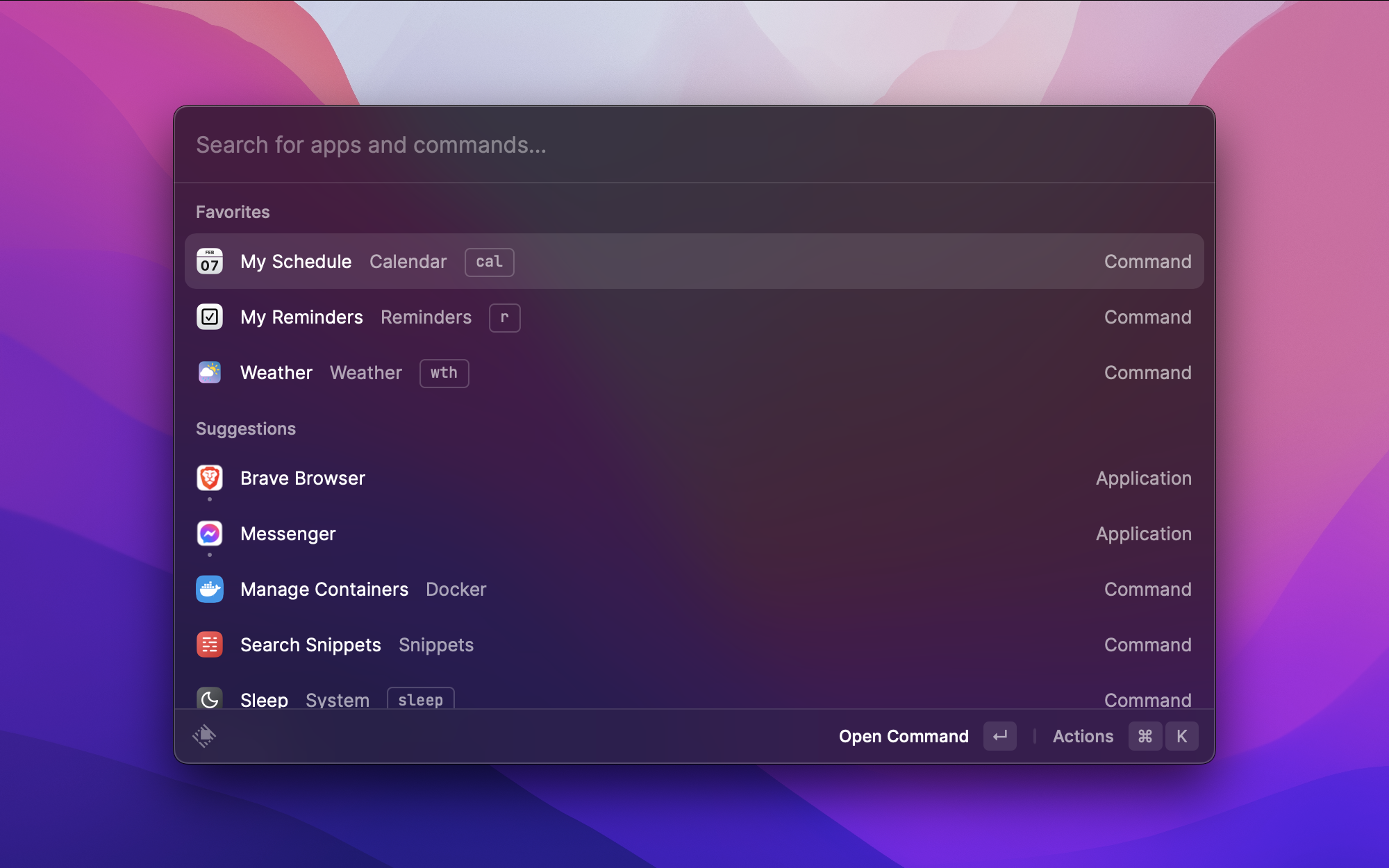The image size is (1389, 868).
Task: Click the Messenger app icon
Action: [x=209, y=533]
